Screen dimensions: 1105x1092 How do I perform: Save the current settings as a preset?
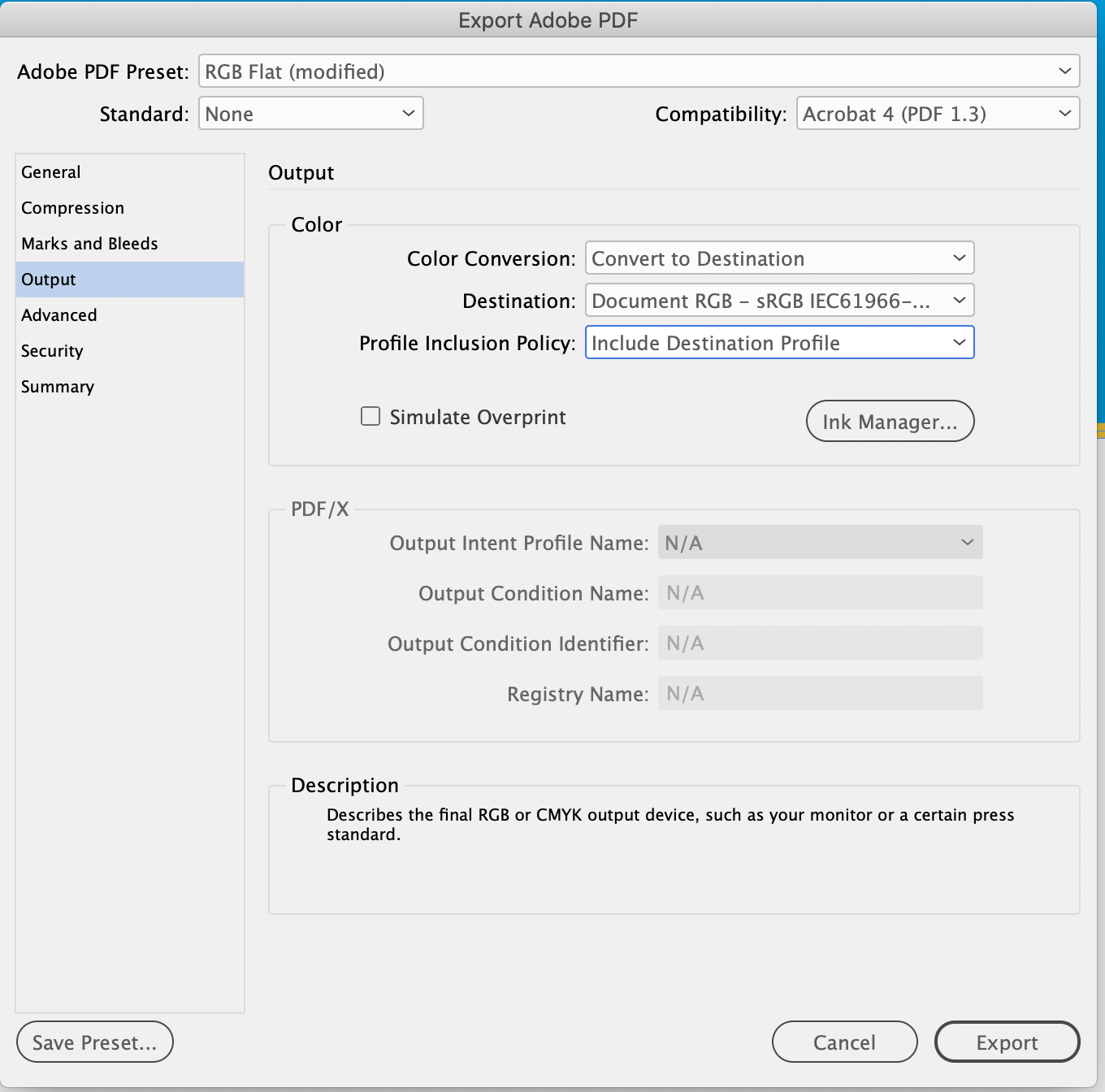[94, 1042]
